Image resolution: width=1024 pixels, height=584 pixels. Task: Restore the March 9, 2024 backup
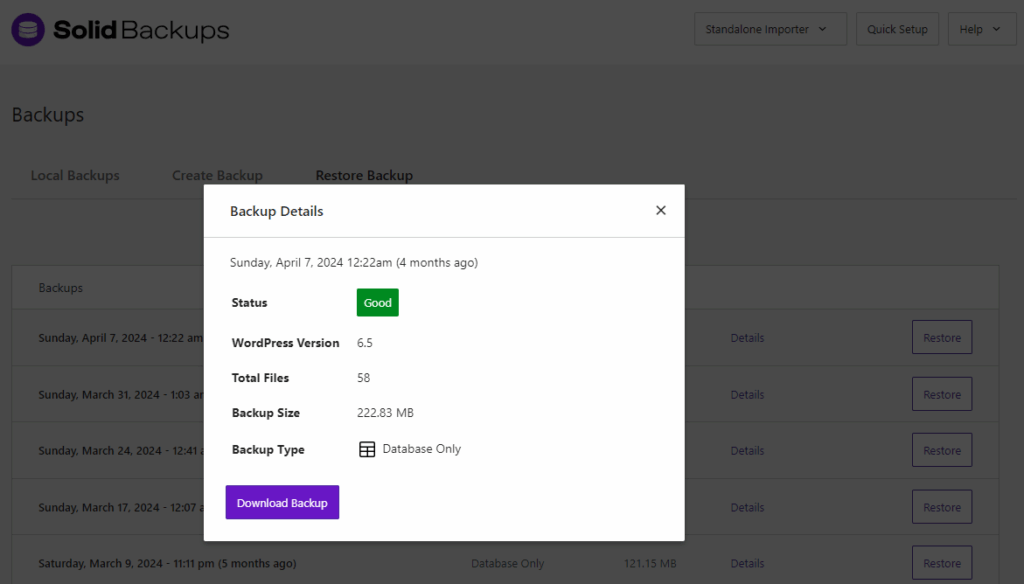coord(941,564)
